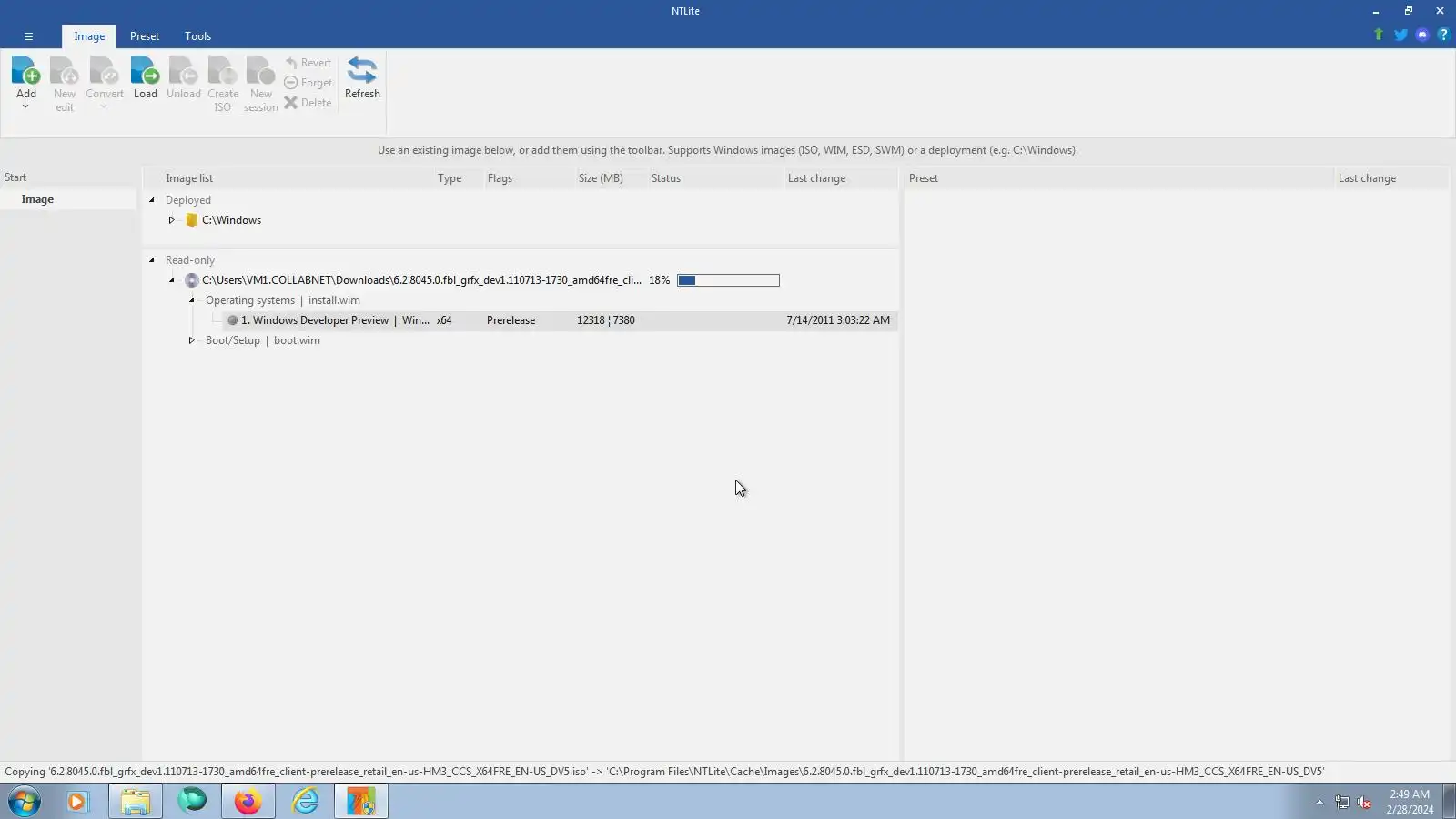Collapse the ISO path tree node
Image resolution: width=1456 pixels, height=819 pixels.
171,280
